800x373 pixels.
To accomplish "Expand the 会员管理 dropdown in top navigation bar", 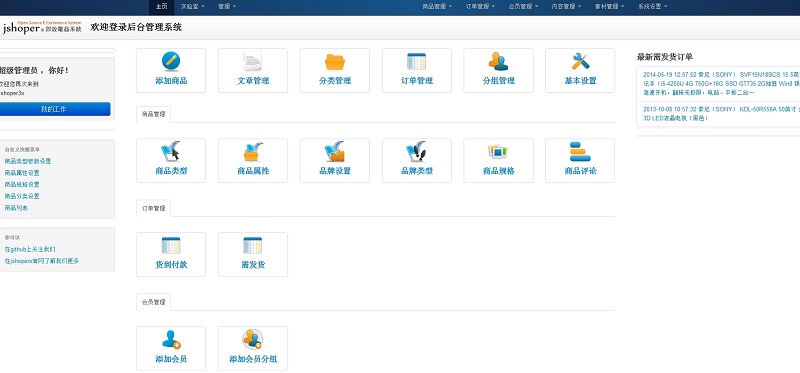I will pyautogui.click(x=523, y=7).
